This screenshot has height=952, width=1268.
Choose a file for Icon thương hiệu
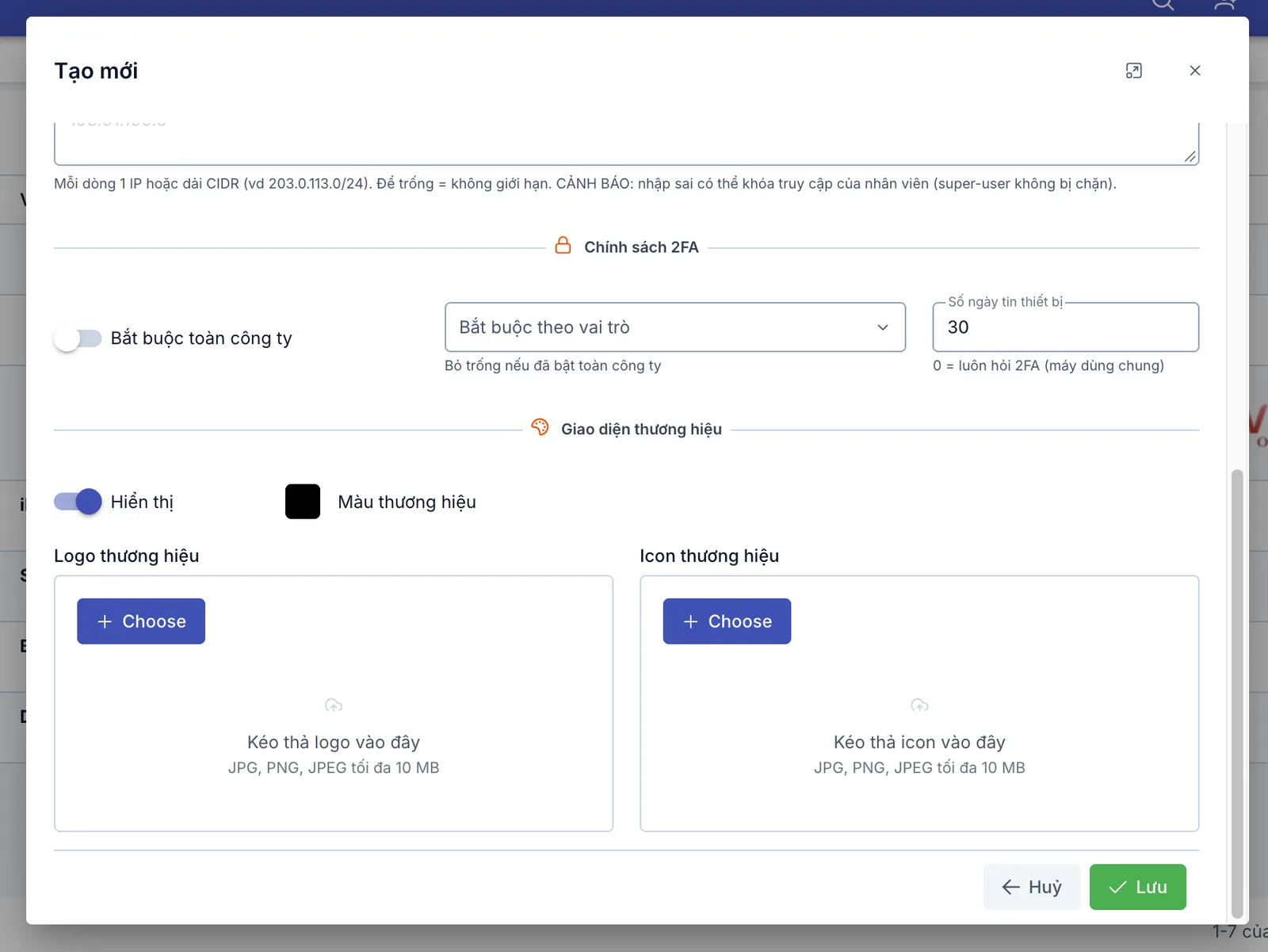coord(727,621)
